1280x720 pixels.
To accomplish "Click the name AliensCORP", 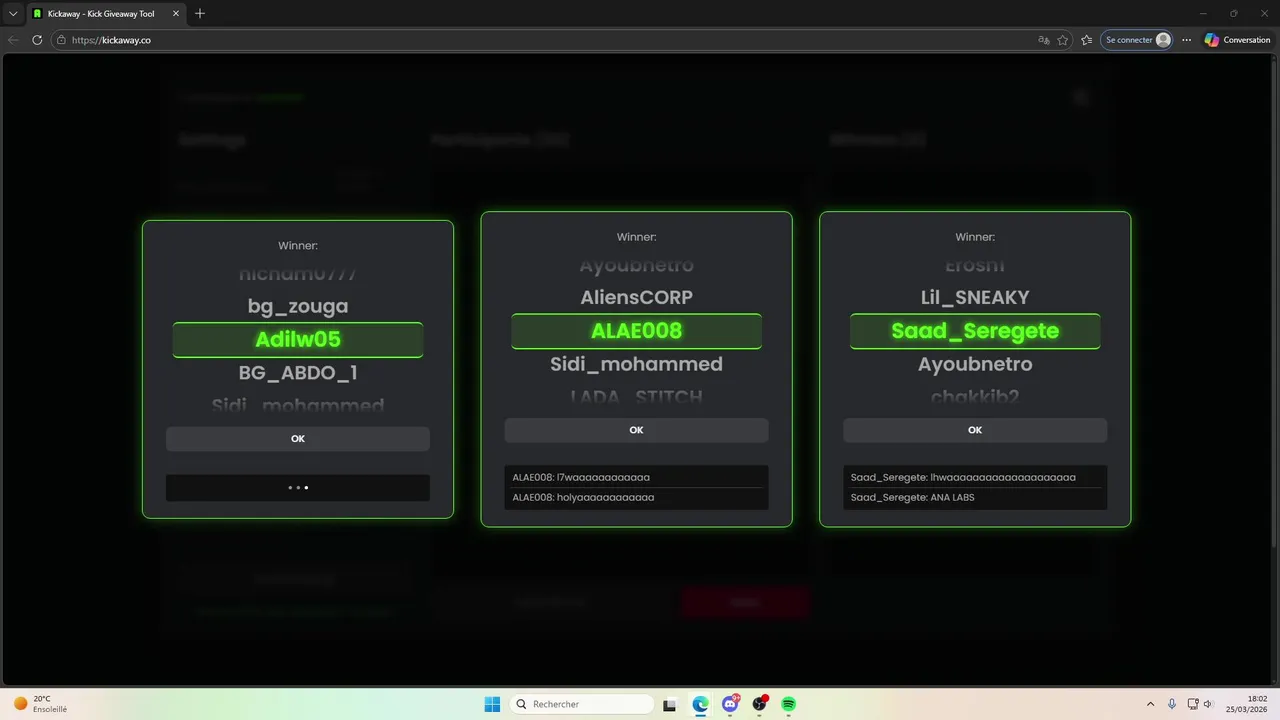I will [636, 297].
